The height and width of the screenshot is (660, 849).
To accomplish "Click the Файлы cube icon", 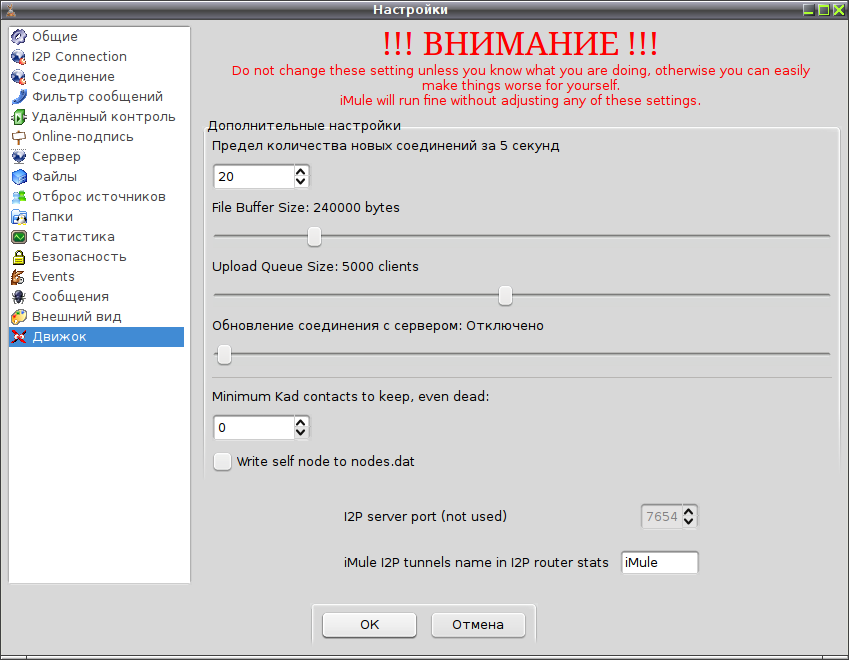I will (18, 177).
